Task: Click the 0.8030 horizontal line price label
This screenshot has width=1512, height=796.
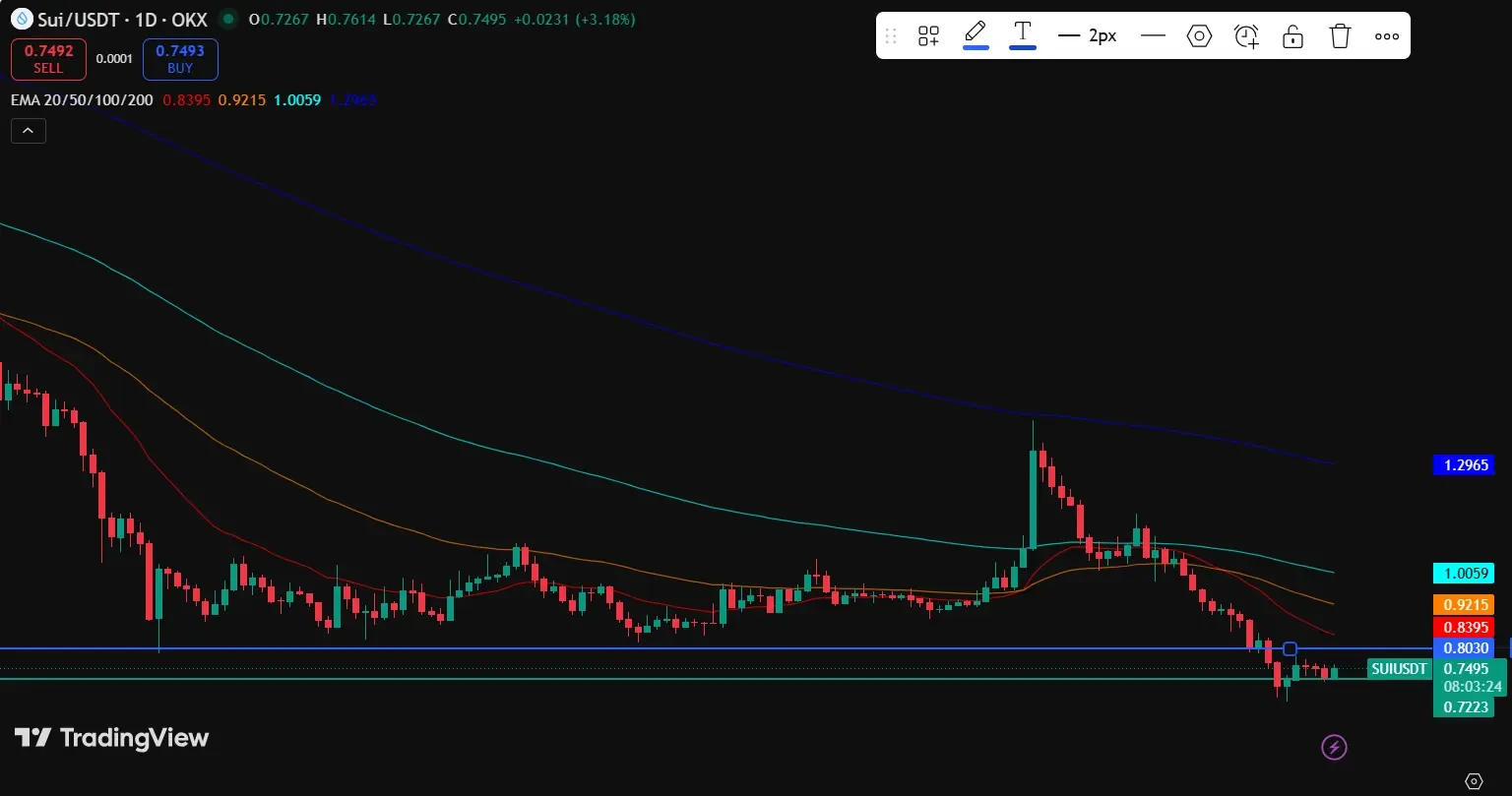Action: point(1464,648)
